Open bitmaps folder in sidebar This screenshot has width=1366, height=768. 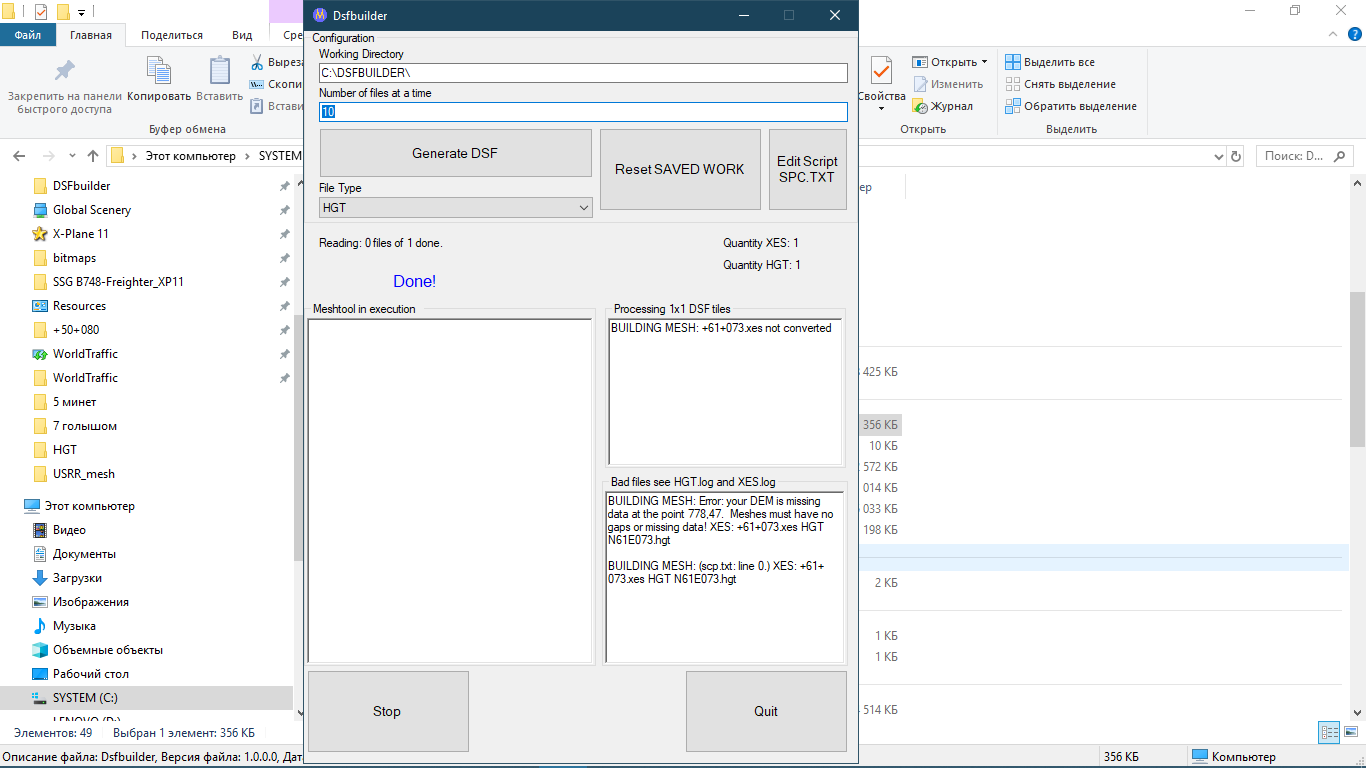(75, 258)
